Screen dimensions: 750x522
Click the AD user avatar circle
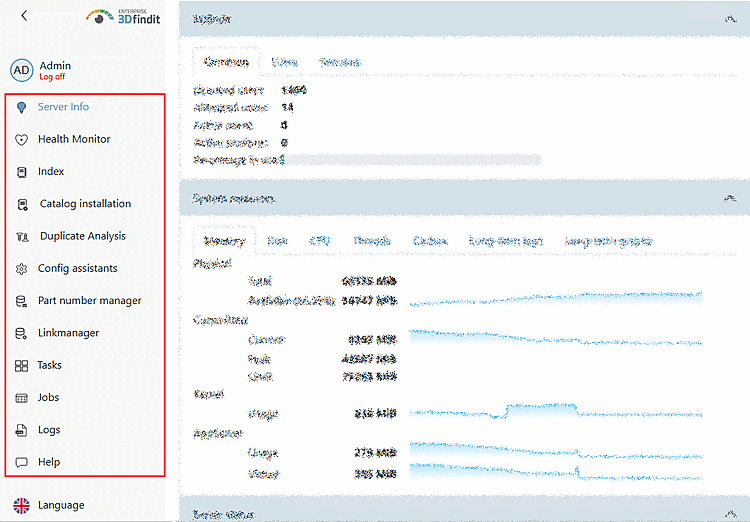click(x=22, y=70)
